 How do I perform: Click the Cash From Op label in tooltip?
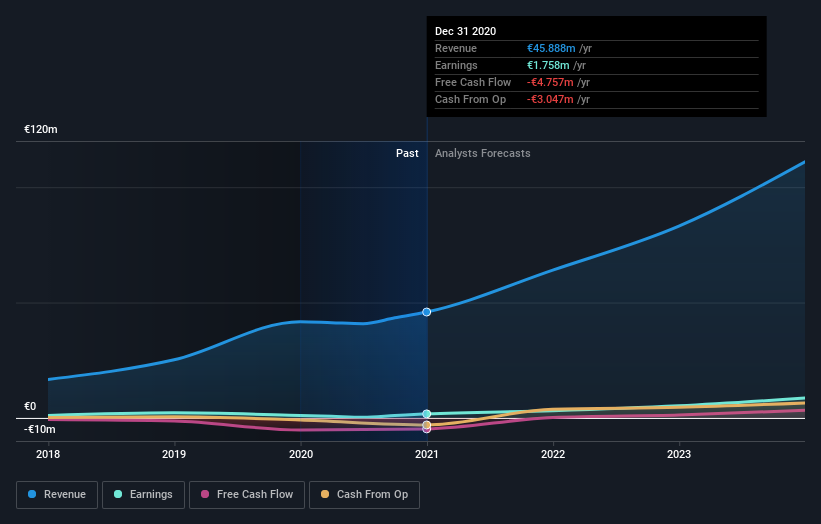[471, 99]
